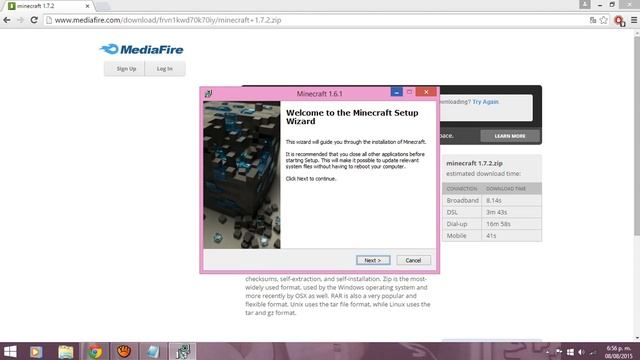
Task: Open the taskbar clock and date
Action: click(x=619, y=352)
